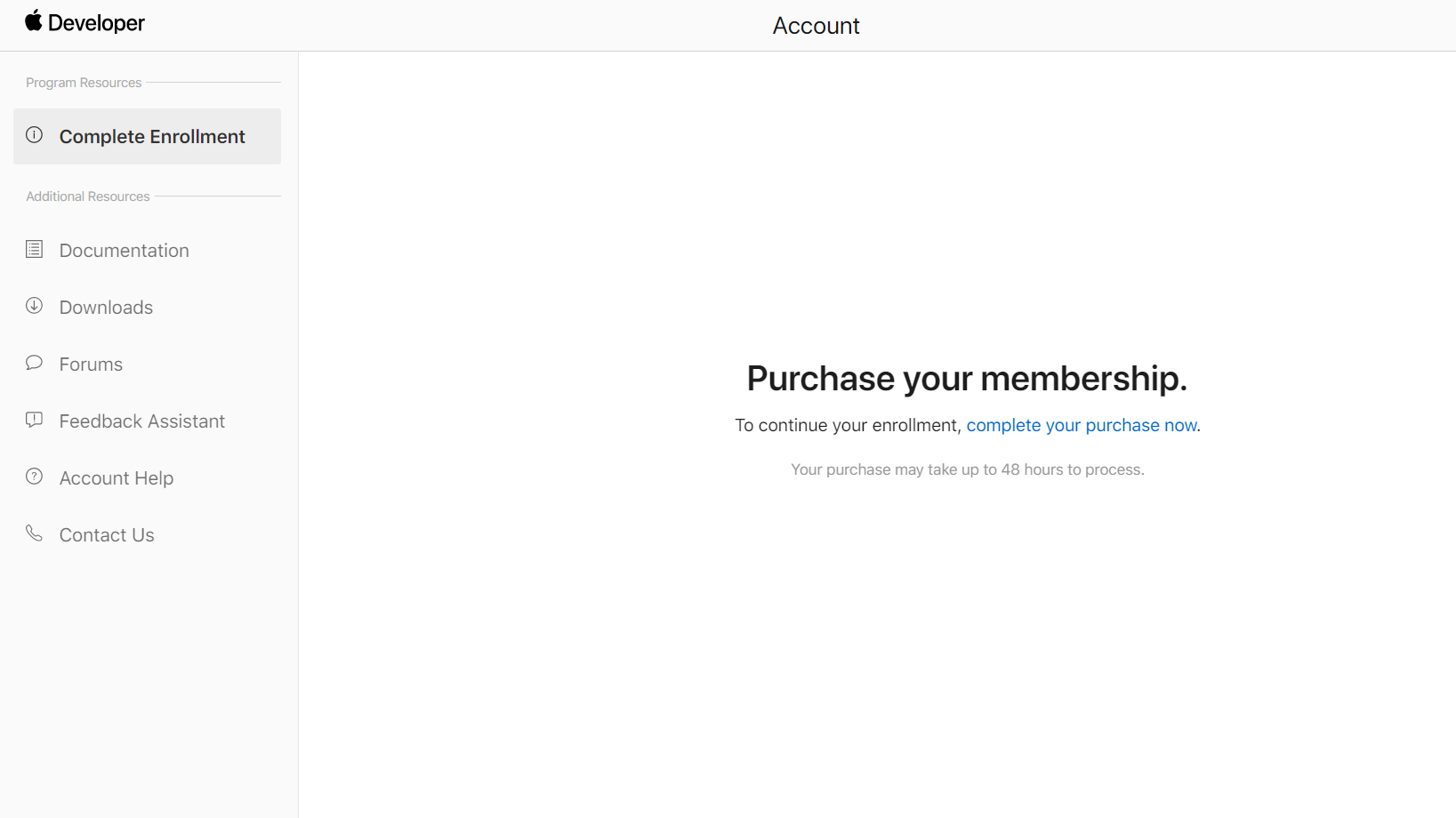
Task: Follow the "complete your purchase now" link
Action: (1082, 426)
